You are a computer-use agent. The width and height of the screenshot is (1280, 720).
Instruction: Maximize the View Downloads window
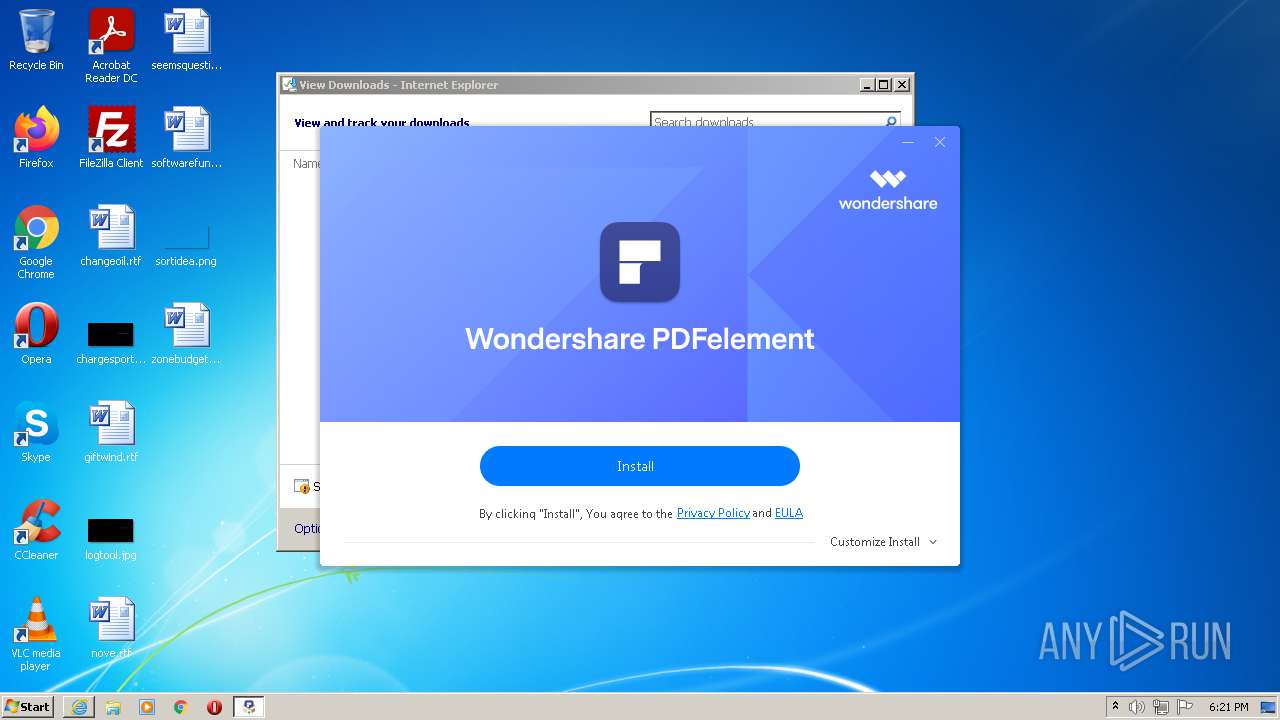(x=883, y=85)
